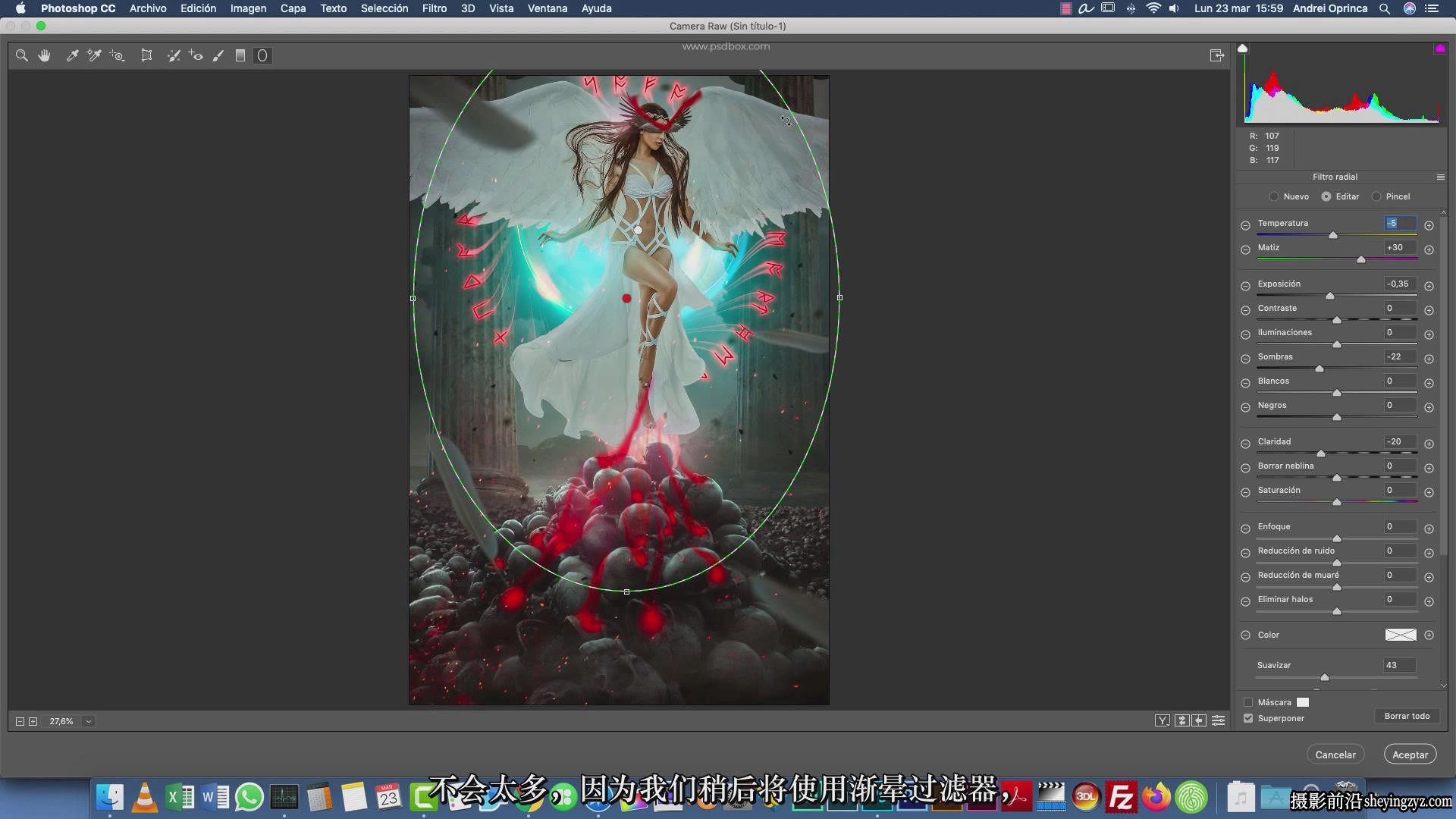Image resolution: width=1456 pixels, height=819 pixels.
Task: Select the Graduated Filter tool
Action: [240, 55]
